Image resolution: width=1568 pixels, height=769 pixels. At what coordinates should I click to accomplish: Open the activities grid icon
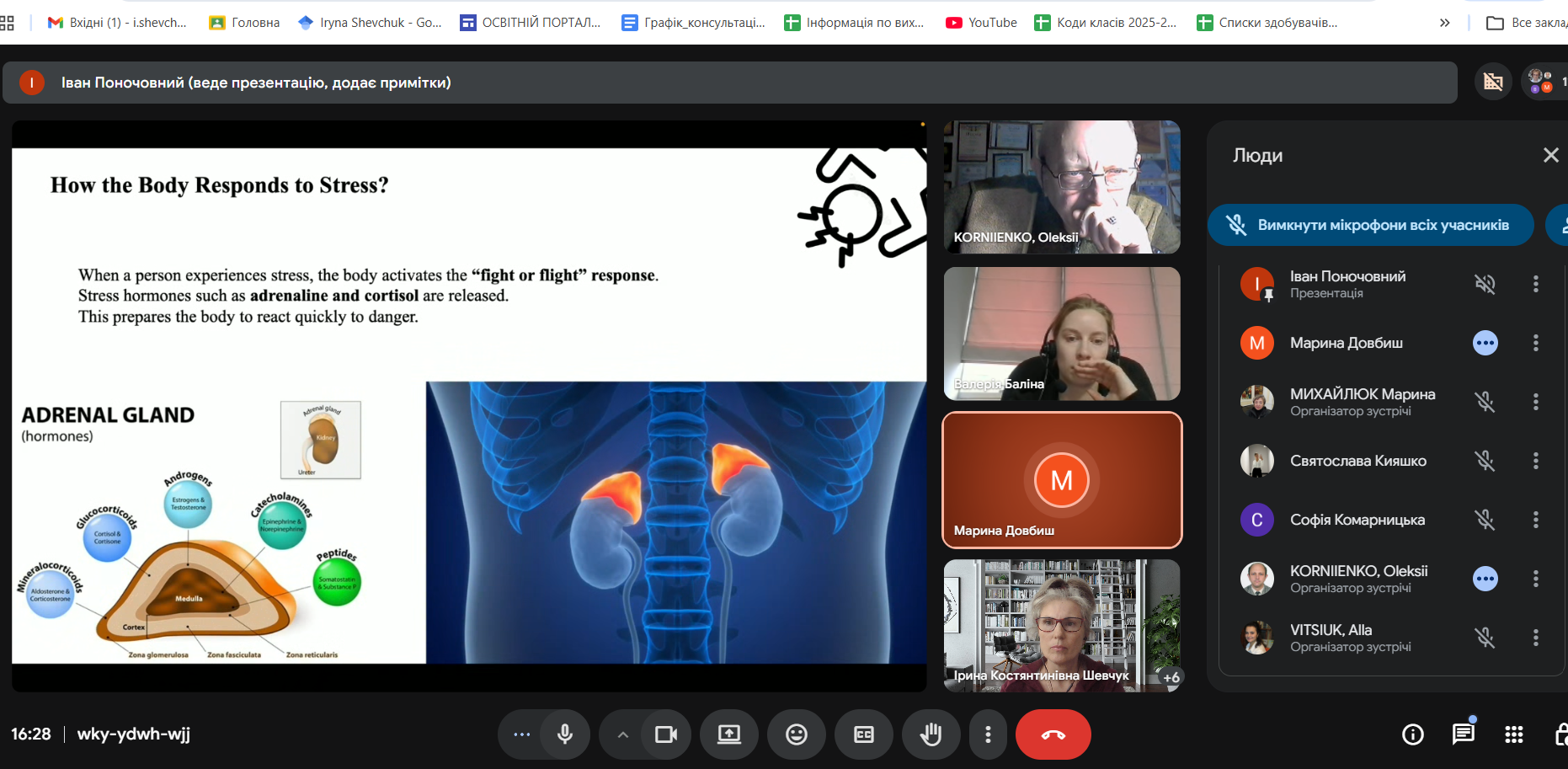click(1513, 734)
